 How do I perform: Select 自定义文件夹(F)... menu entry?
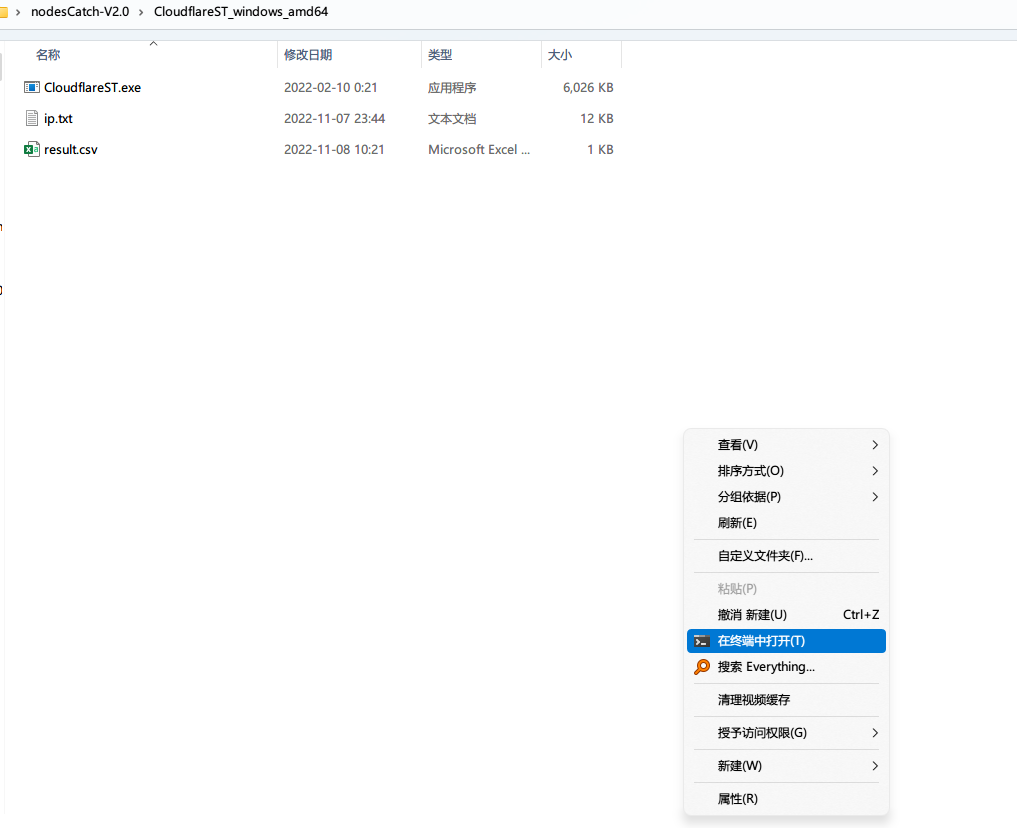tap(765, 556)
